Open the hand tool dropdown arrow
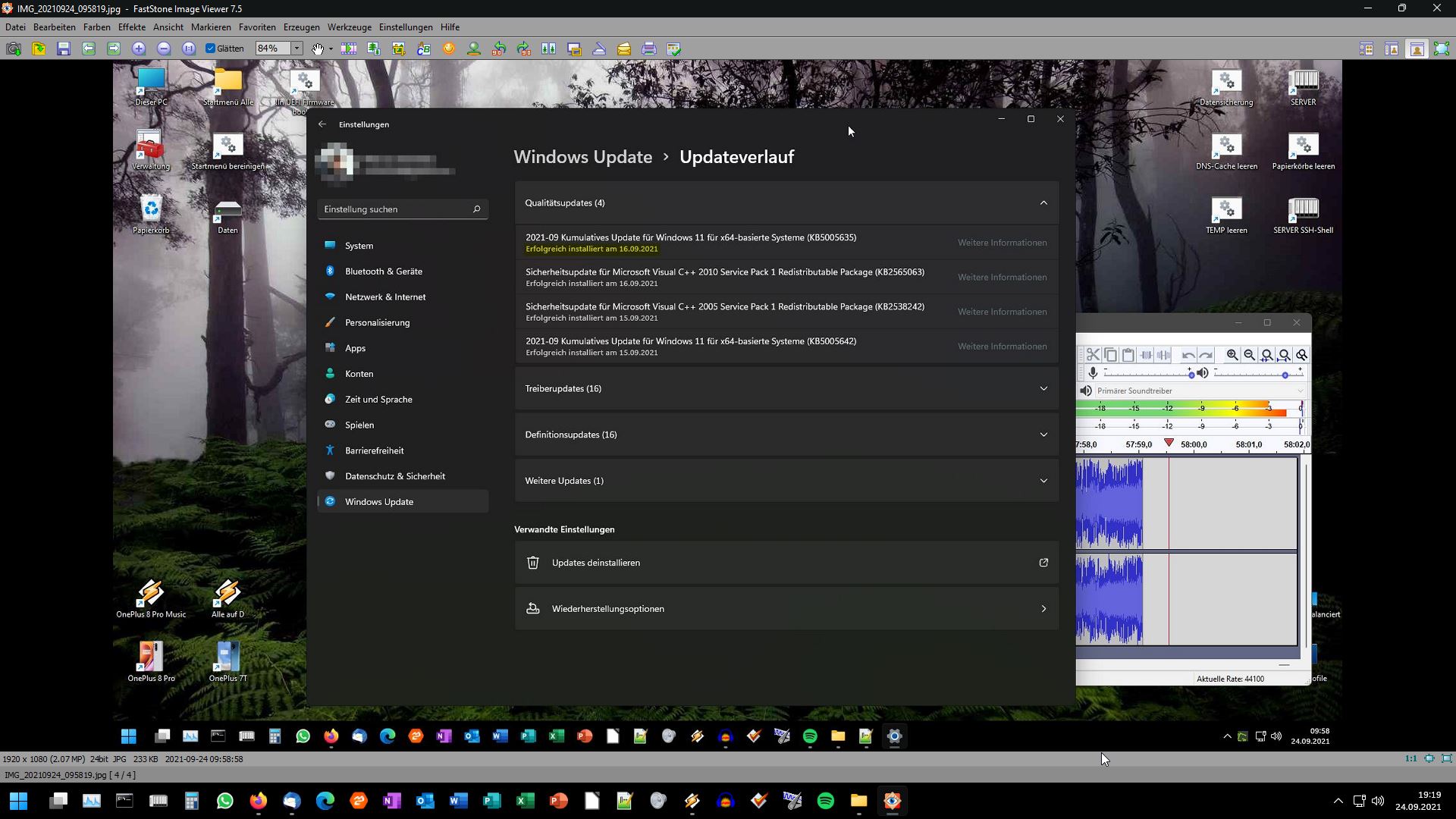The height and width of the screenshot is (819, 1456). [x=331, y=49]
